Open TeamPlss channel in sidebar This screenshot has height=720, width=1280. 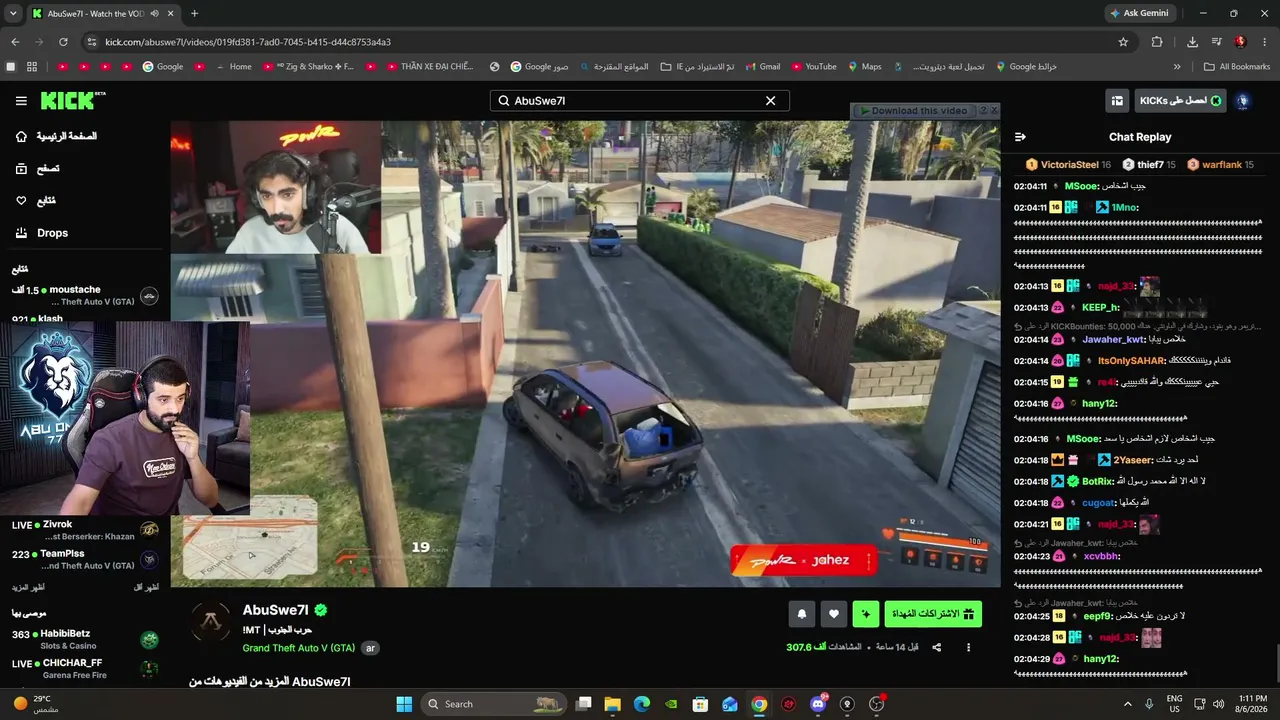pyautogui.click(x=85, y=560)
